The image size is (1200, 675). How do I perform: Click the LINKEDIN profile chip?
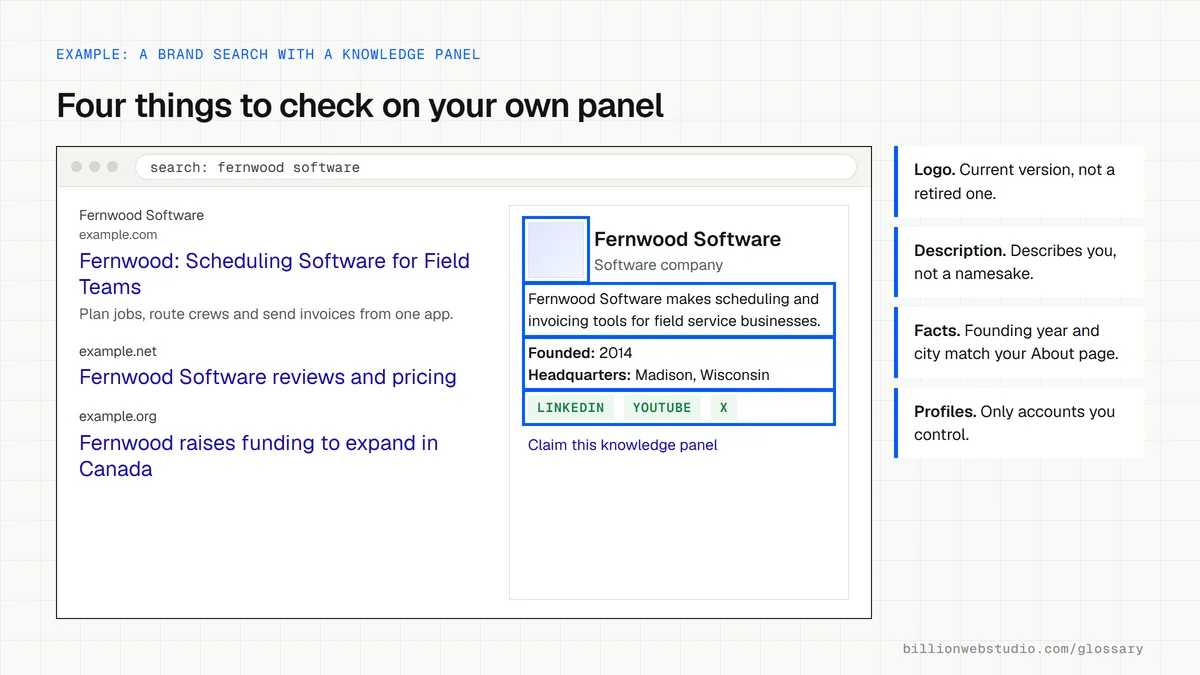pos(571,408)
